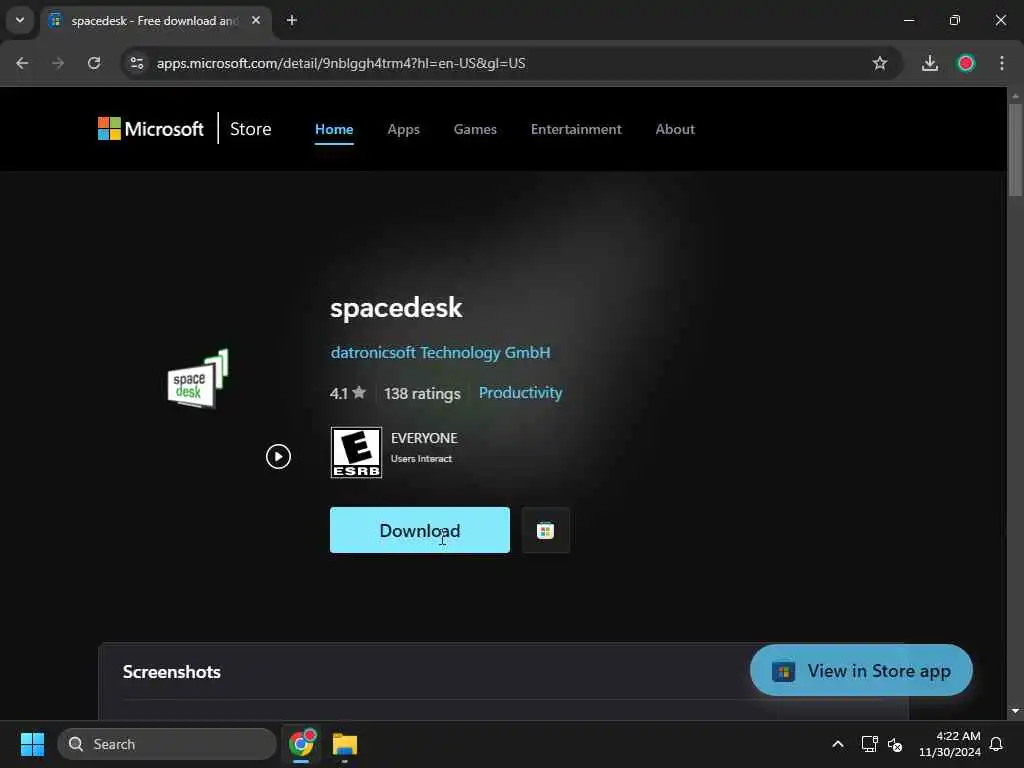This screenshot has height=768, width=1024.
Task: Click the network tray icon
Action: point(869,744)
